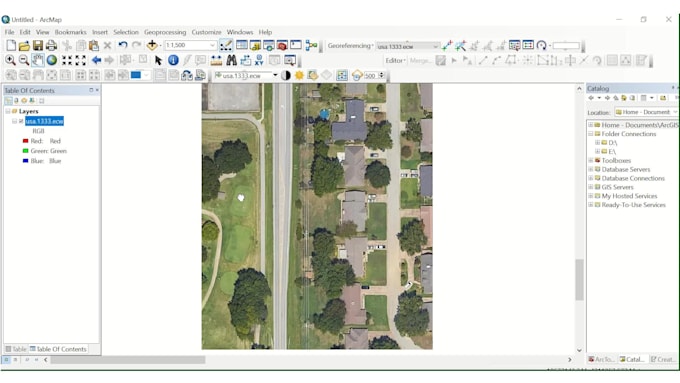Click the New Map File icon

point(11,46)
